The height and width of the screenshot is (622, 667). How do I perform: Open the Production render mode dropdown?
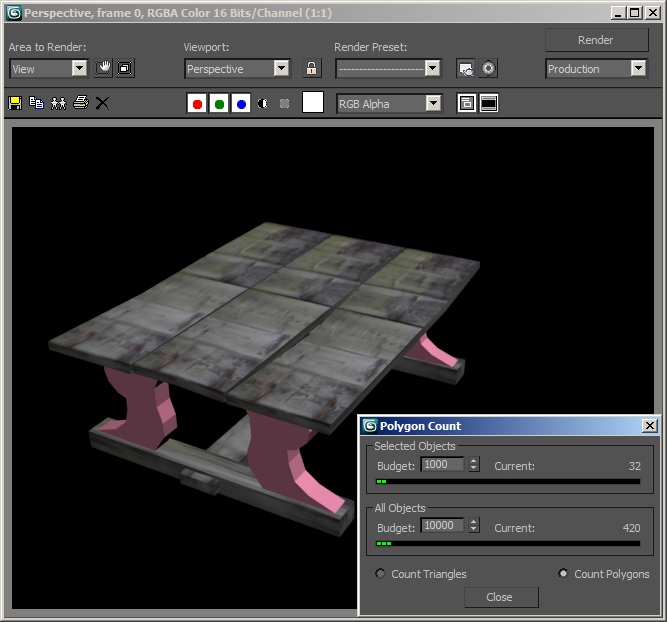click(596, 68)
